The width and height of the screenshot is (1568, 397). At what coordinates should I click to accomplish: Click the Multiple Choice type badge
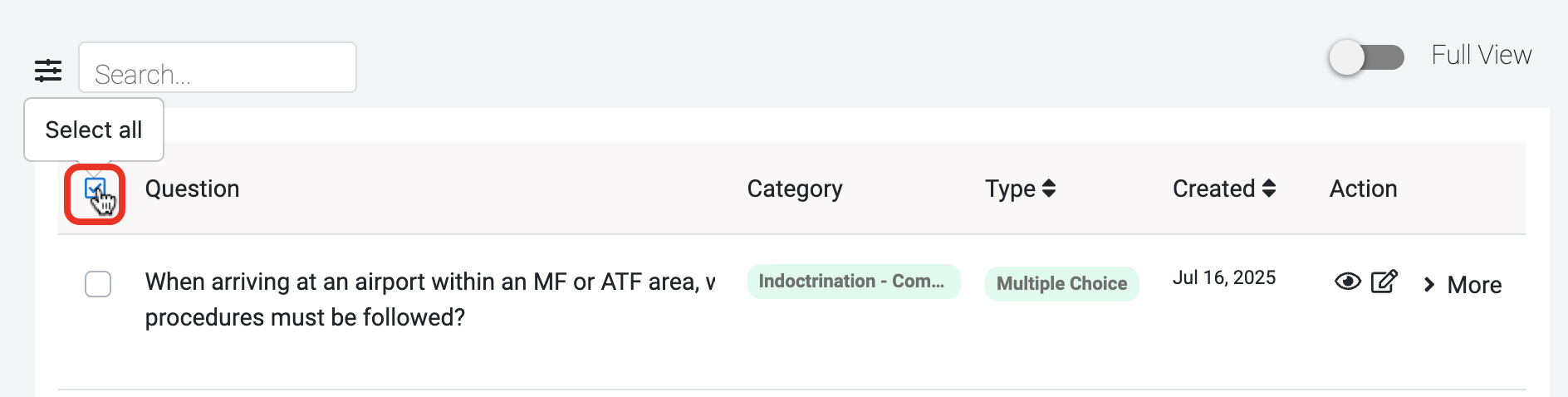coord(1061,284)
